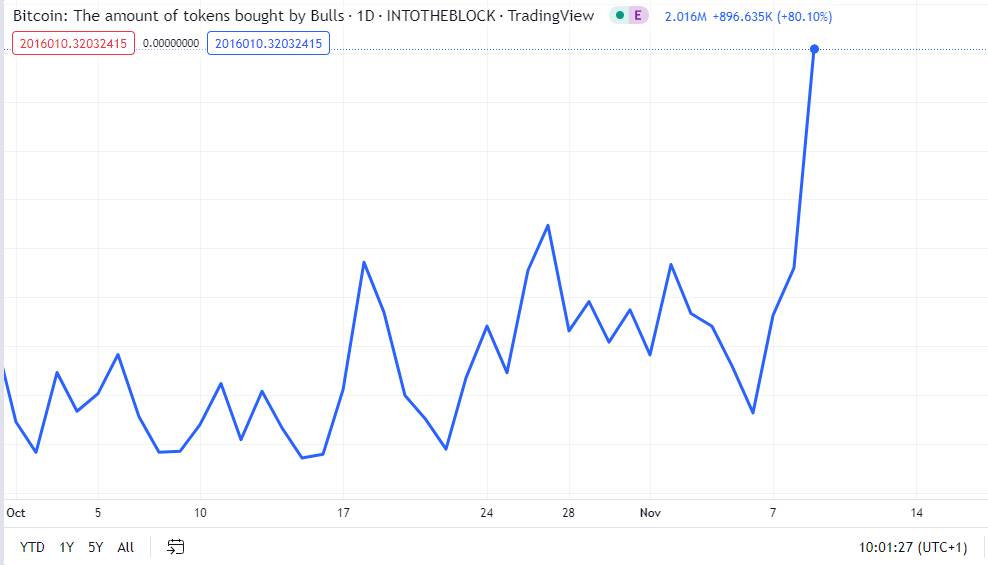Viewport: 988px width, 565px height.
Task: Open timezone menu at 10:01:27 (UTC+1)
Action: (912, 547)
